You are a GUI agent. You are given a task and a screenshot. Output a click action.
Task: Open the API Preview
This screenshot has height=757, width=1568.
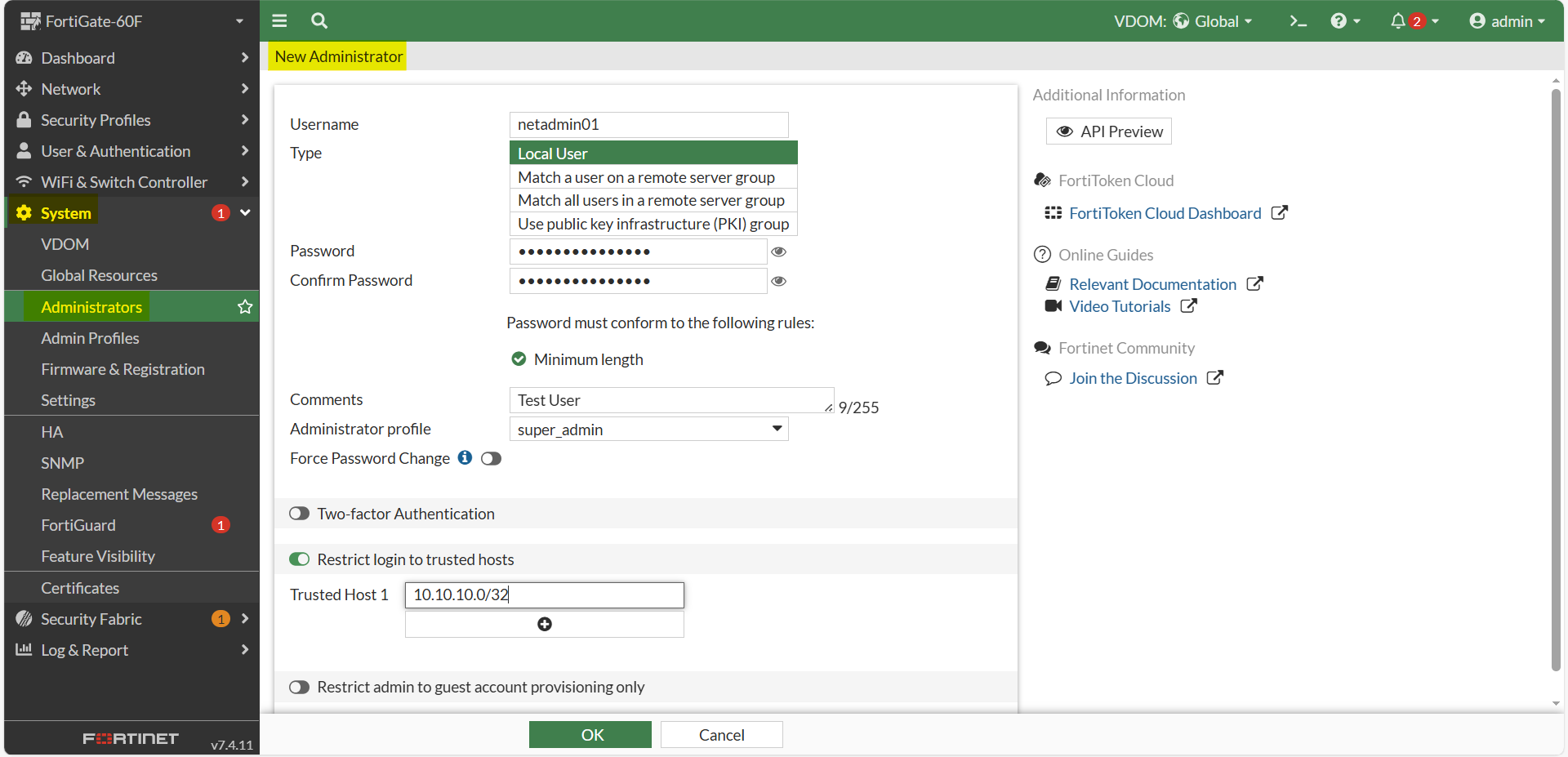coord(1109,131)
